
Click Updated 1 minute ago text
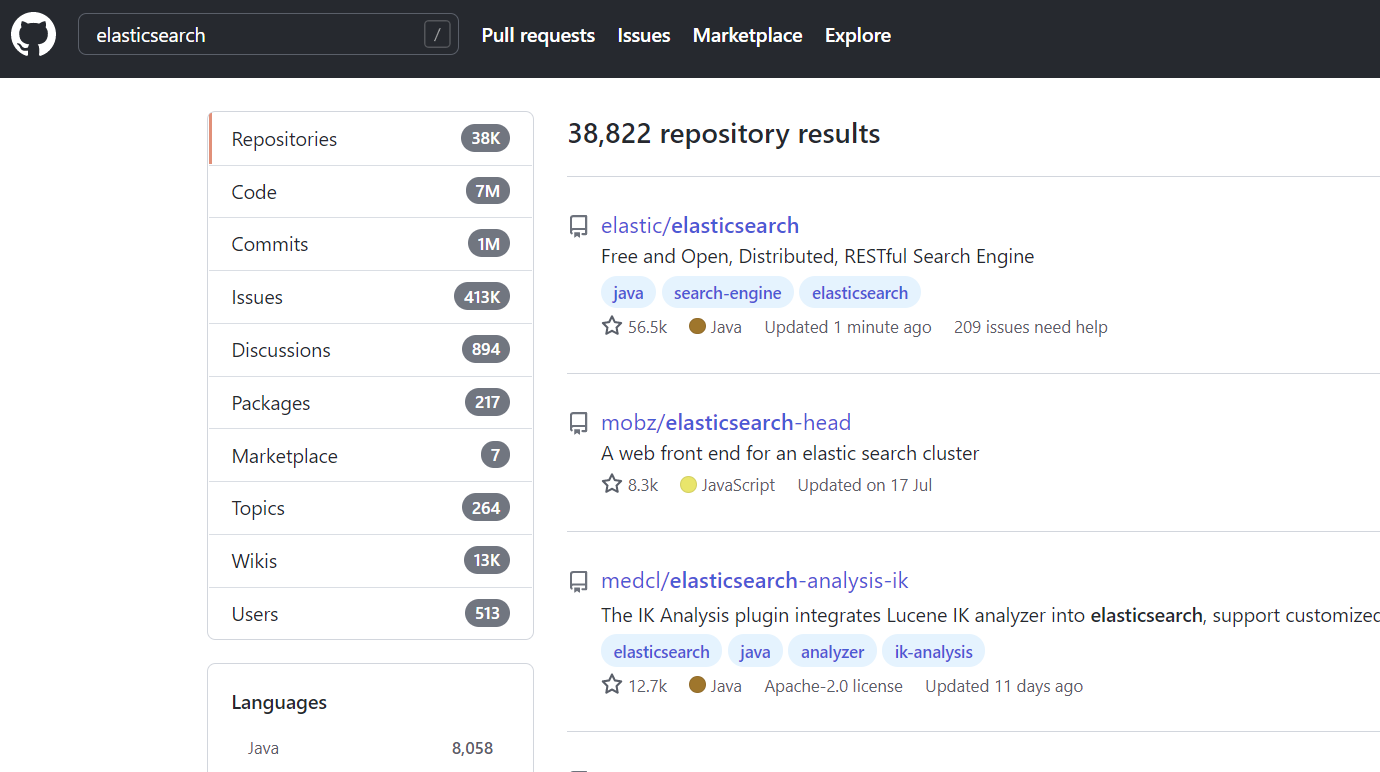point(848,327)
